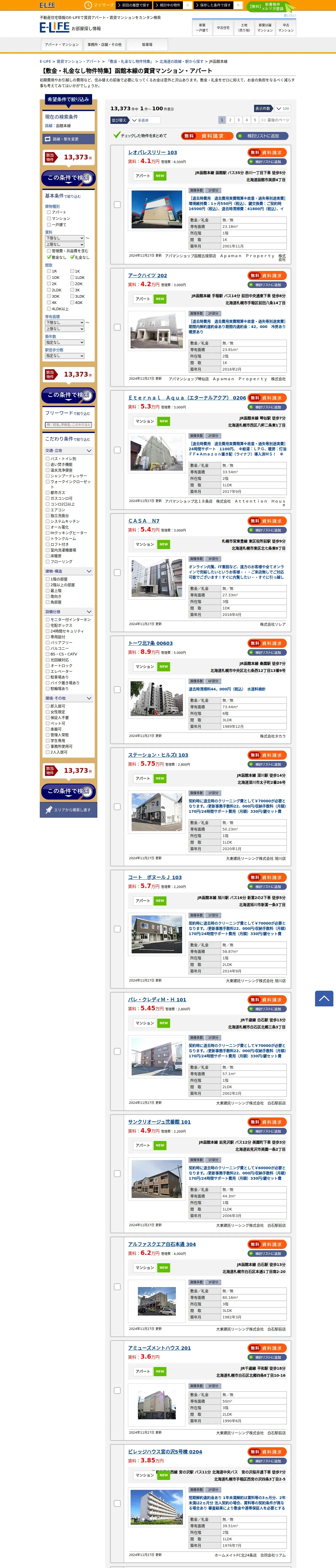The image size is (336, 1568).
Task: Collapse the 建物・構造 section
Action: tap(68, 572)
